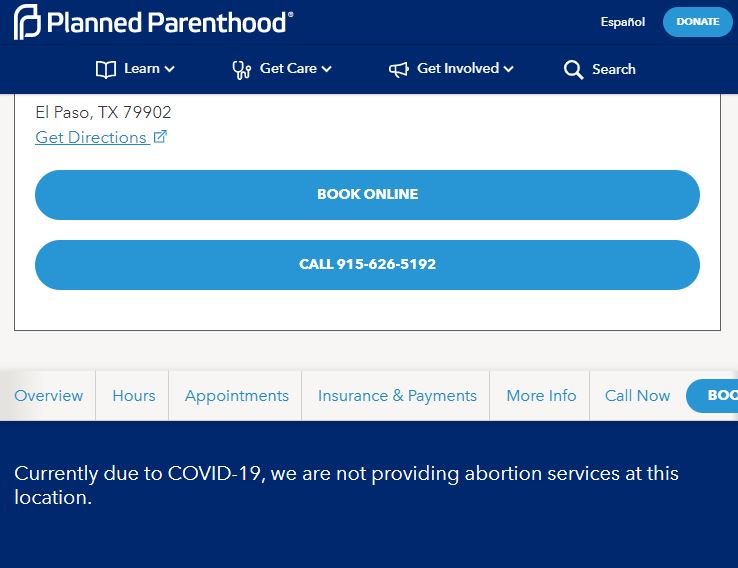Open the More Info tab

point(541,395)
